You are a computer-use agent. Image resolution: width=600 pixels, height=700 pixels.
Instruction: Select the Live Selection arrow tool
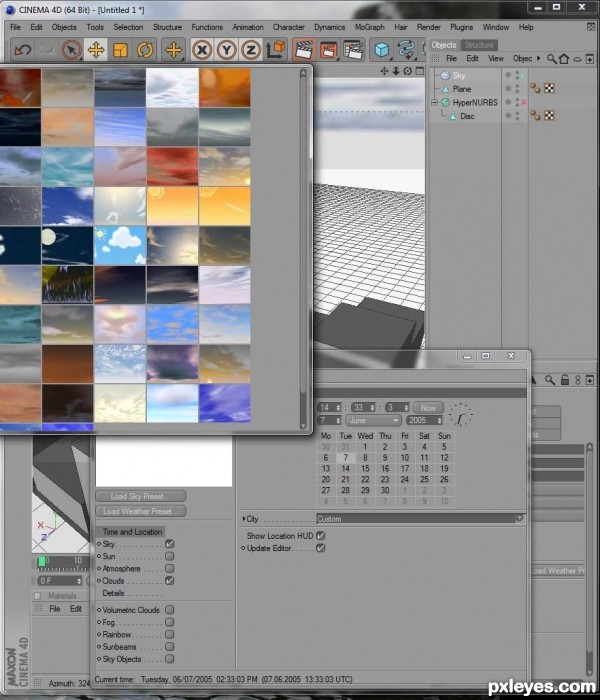[71, 50]
